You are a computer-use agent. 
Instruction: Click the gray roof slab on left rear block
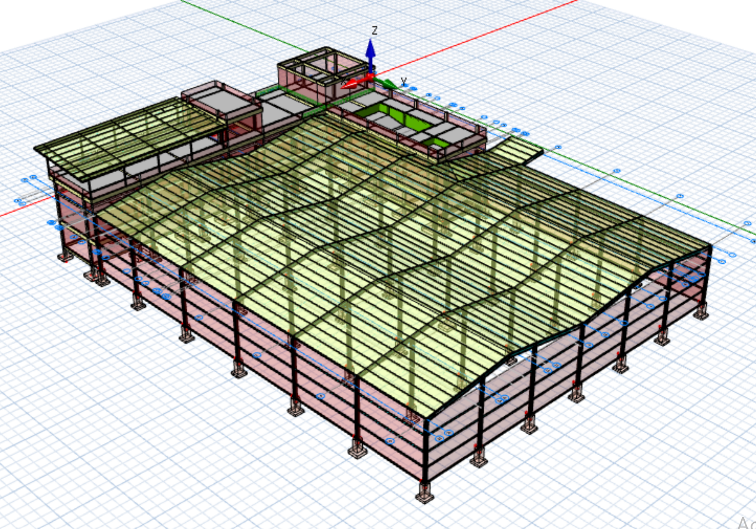216,99
